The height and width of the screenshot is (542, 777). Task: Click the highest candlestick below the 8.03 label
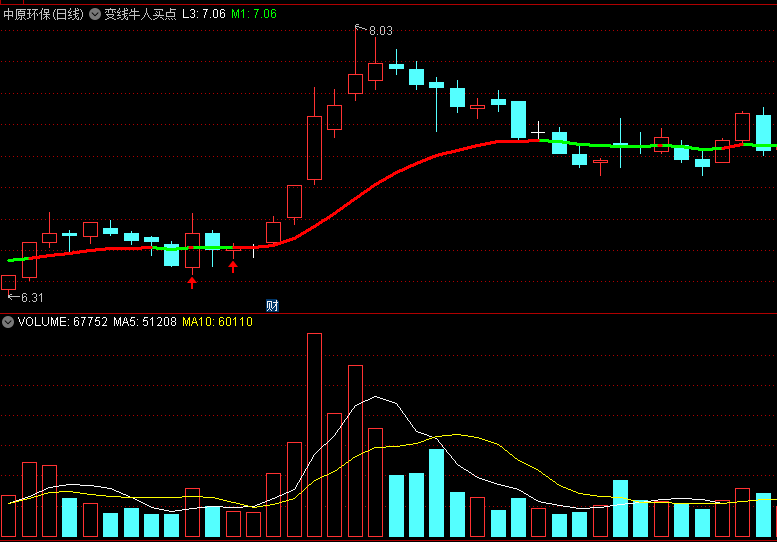coord(355,84)
